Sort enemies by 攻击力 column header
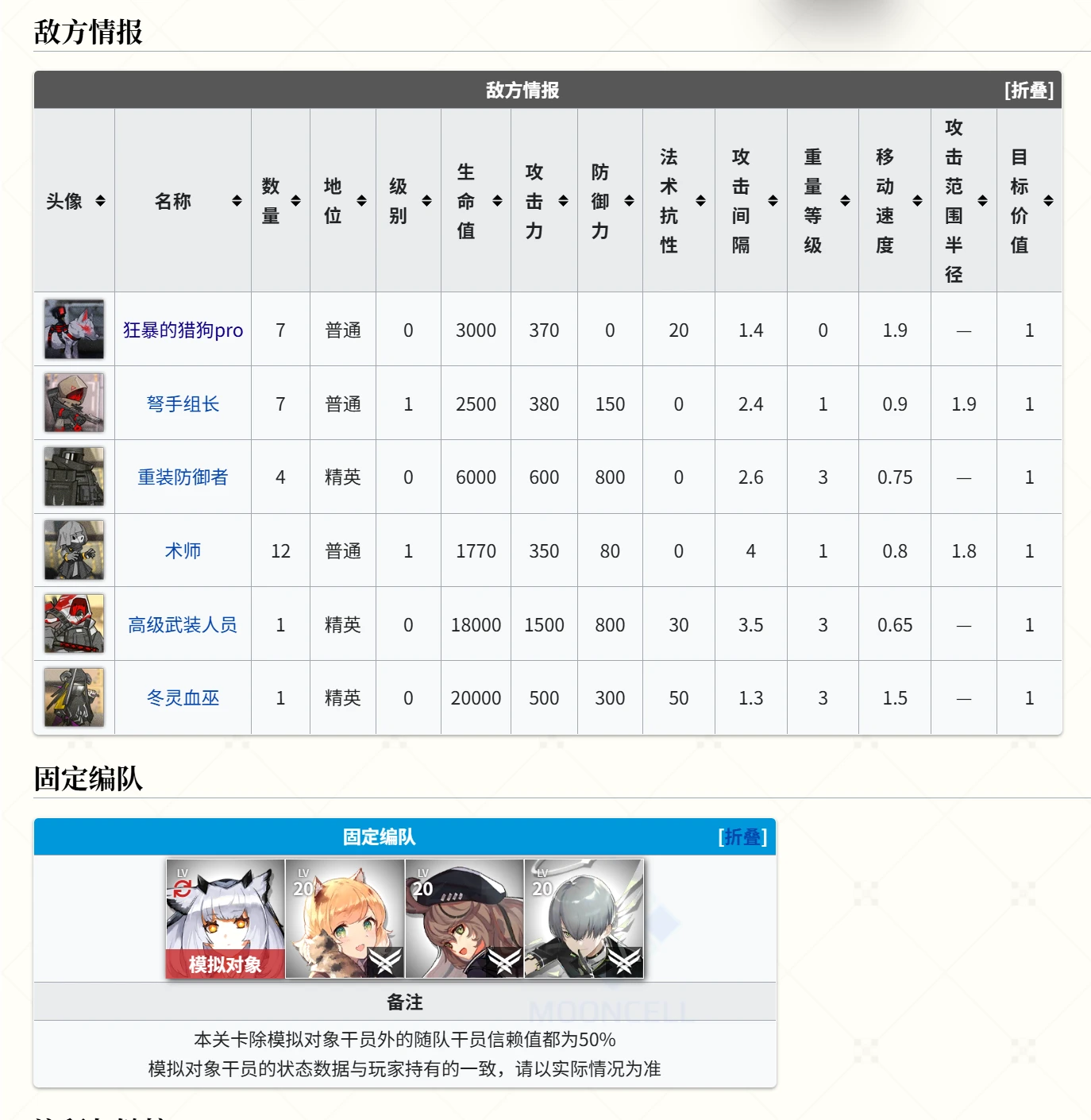This screenshot has width=1091, height=1120. click(544, 201)
